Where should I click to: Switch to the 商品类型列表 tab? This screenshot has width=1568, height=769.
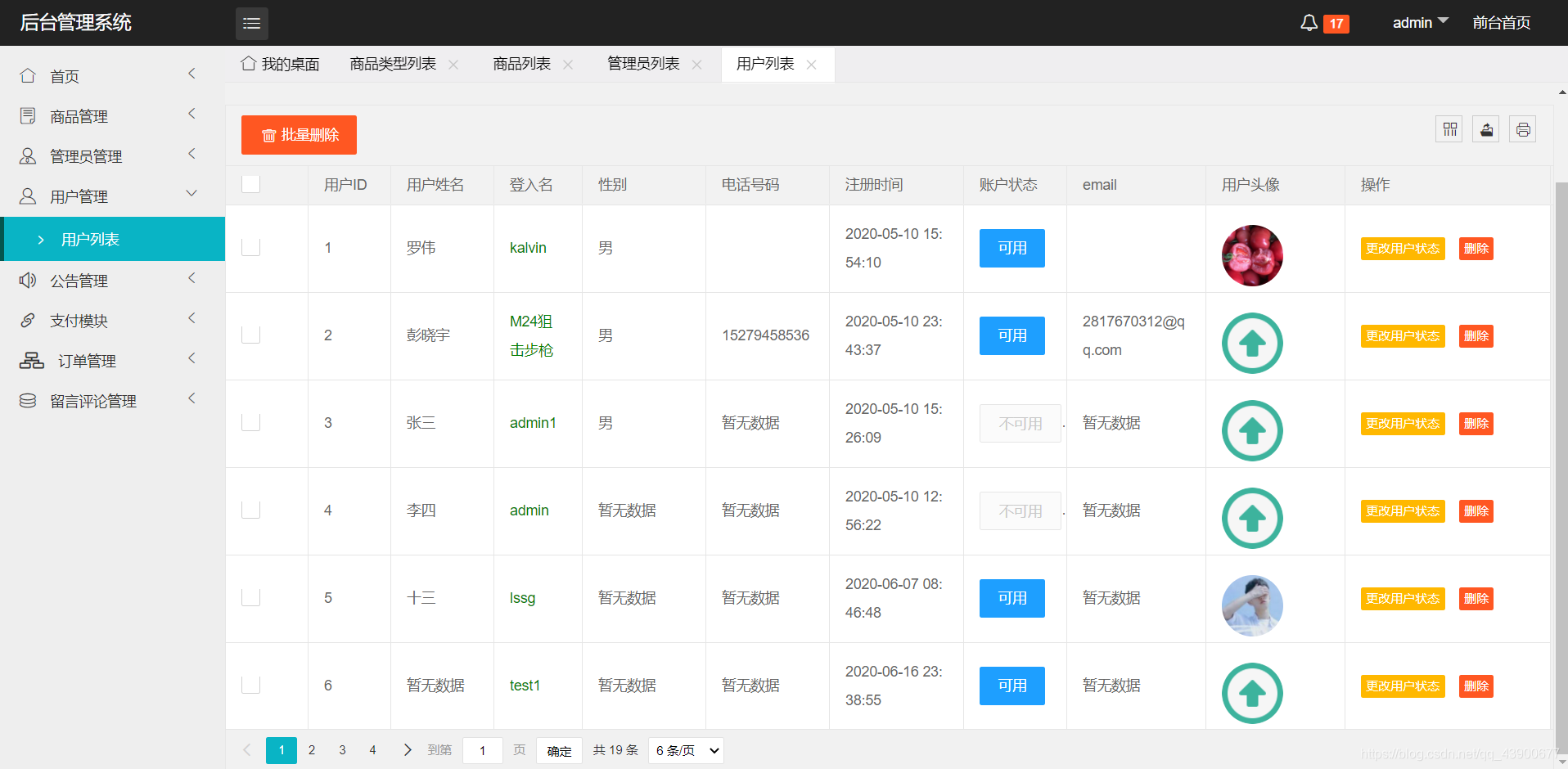tap(393, 64)
